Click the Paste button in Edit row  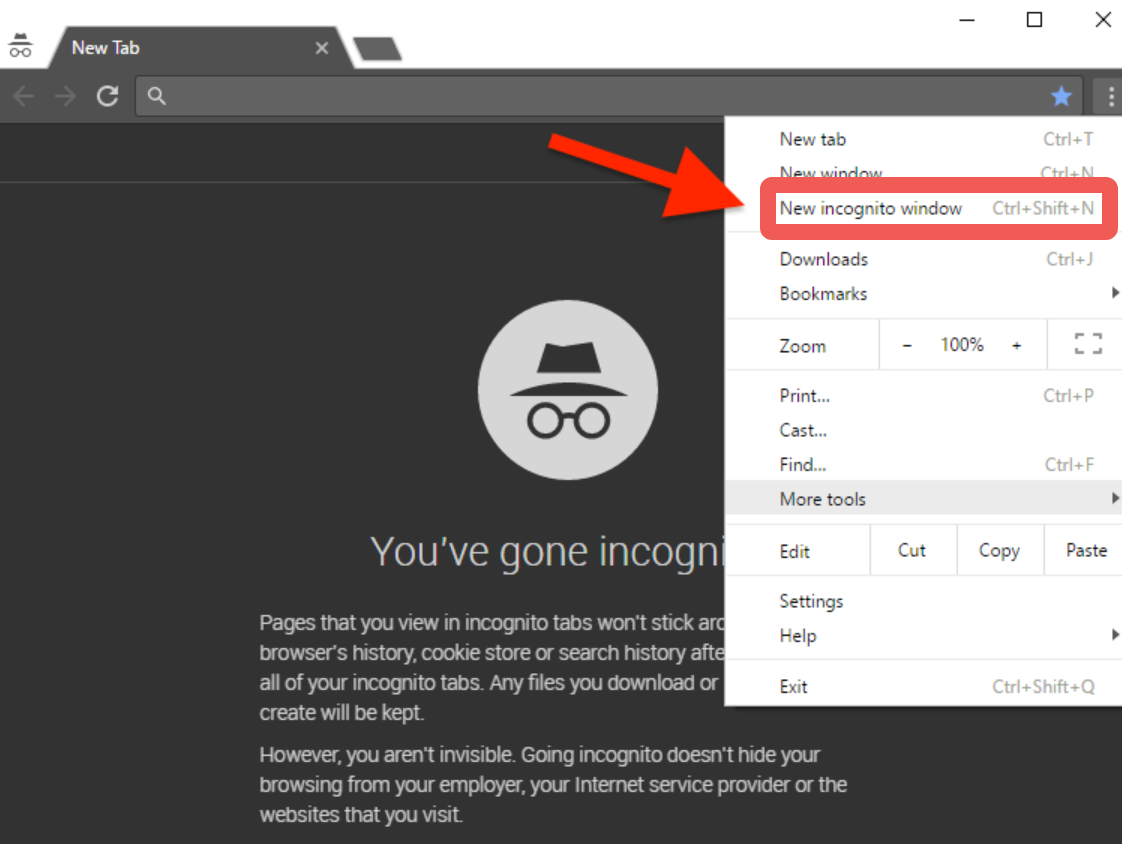[x=1084, y=550]
